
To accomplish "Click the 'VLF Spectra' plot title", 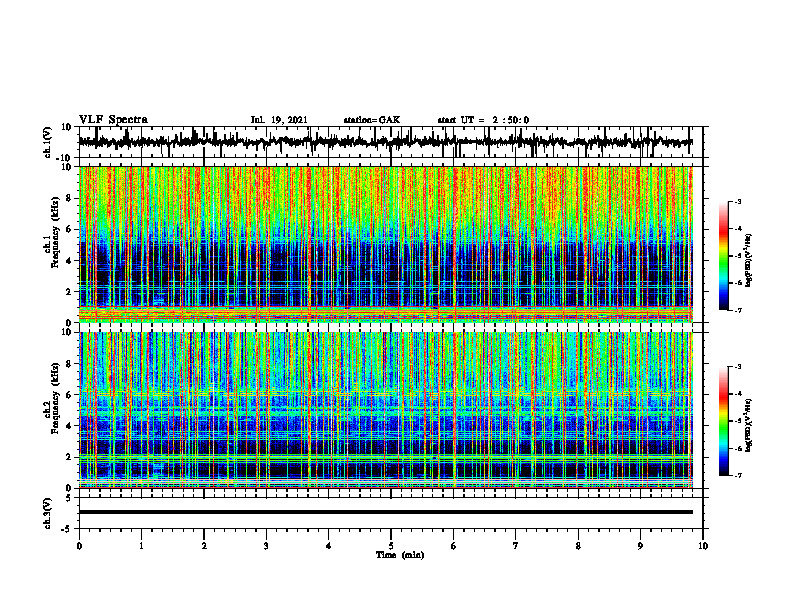I will 113,120.
